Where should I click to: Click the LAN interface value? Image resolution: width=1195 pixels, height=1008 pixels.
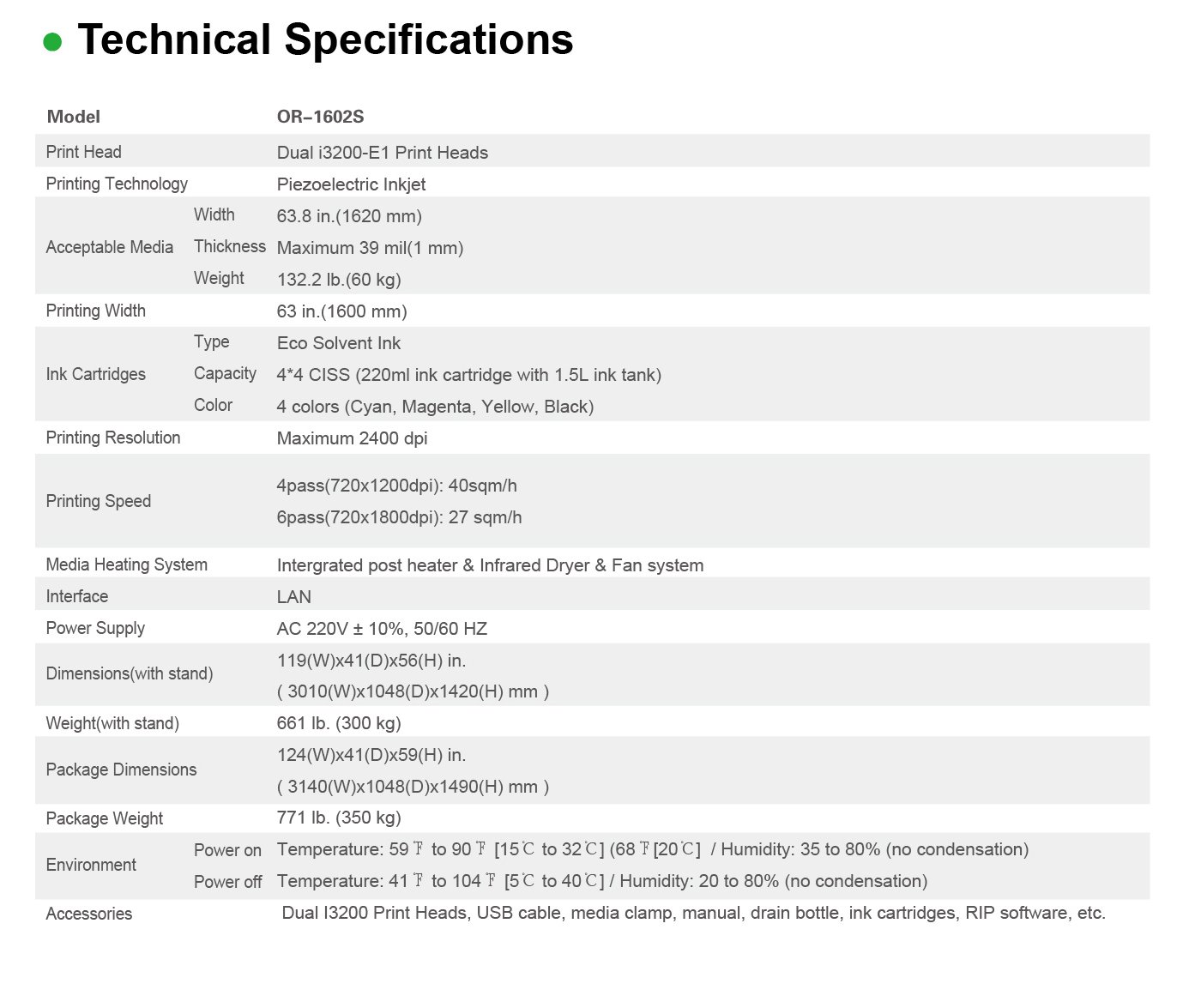(x=293, y=597)
